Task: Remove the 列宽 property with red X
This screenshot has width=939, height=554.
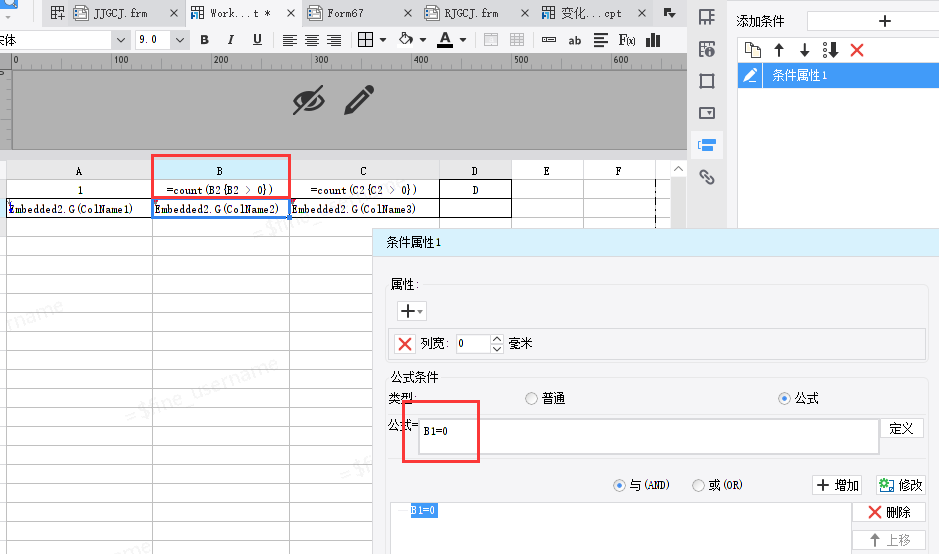Action: click(405, 344)
